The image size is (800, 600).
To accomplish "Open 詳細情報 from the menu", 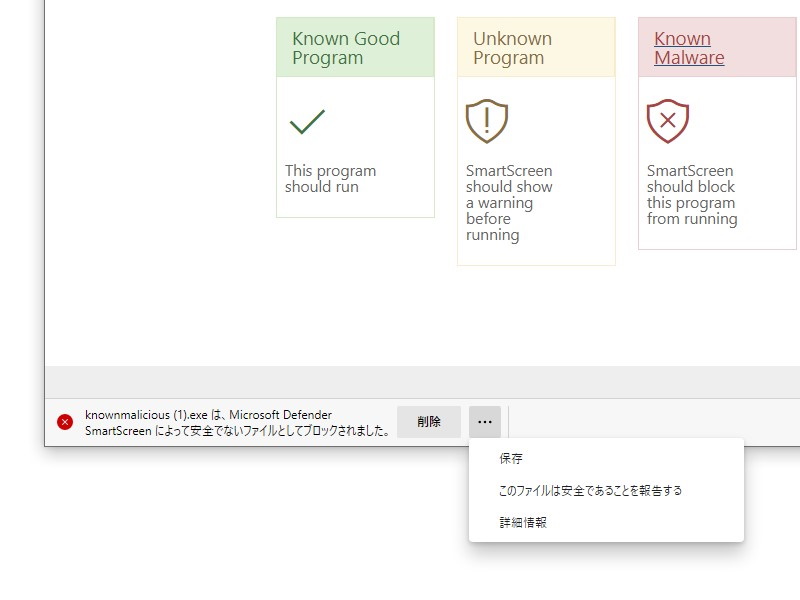I will coord(523,522).
